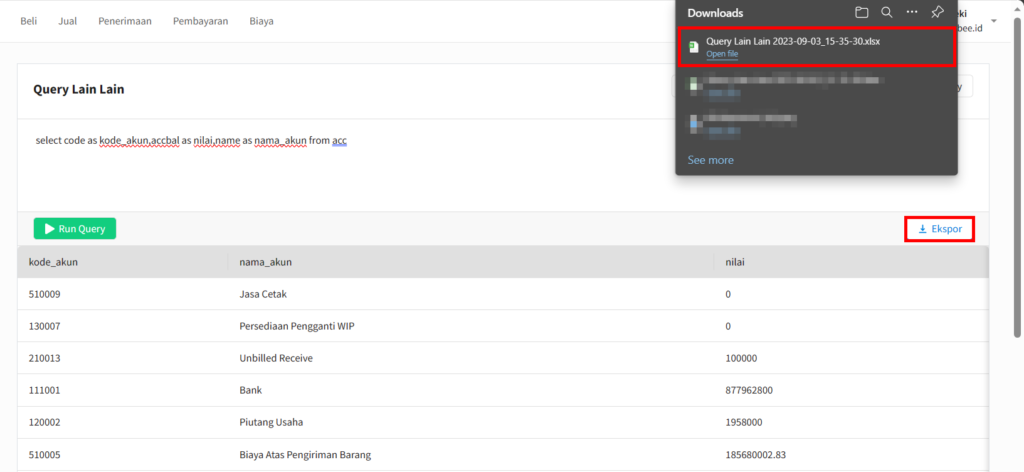Click the Ekspor button
1024x472 pixels.
[940, 229]
